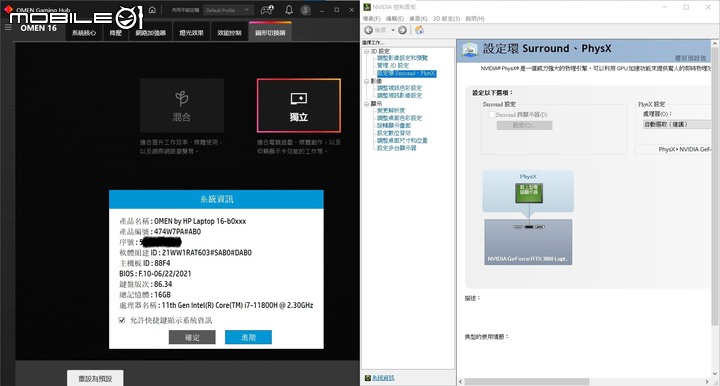The height and width of the screenshot is (386, 720).
Task: Go back in NVIDIA Control Panel
Action: tap(369, 30)
